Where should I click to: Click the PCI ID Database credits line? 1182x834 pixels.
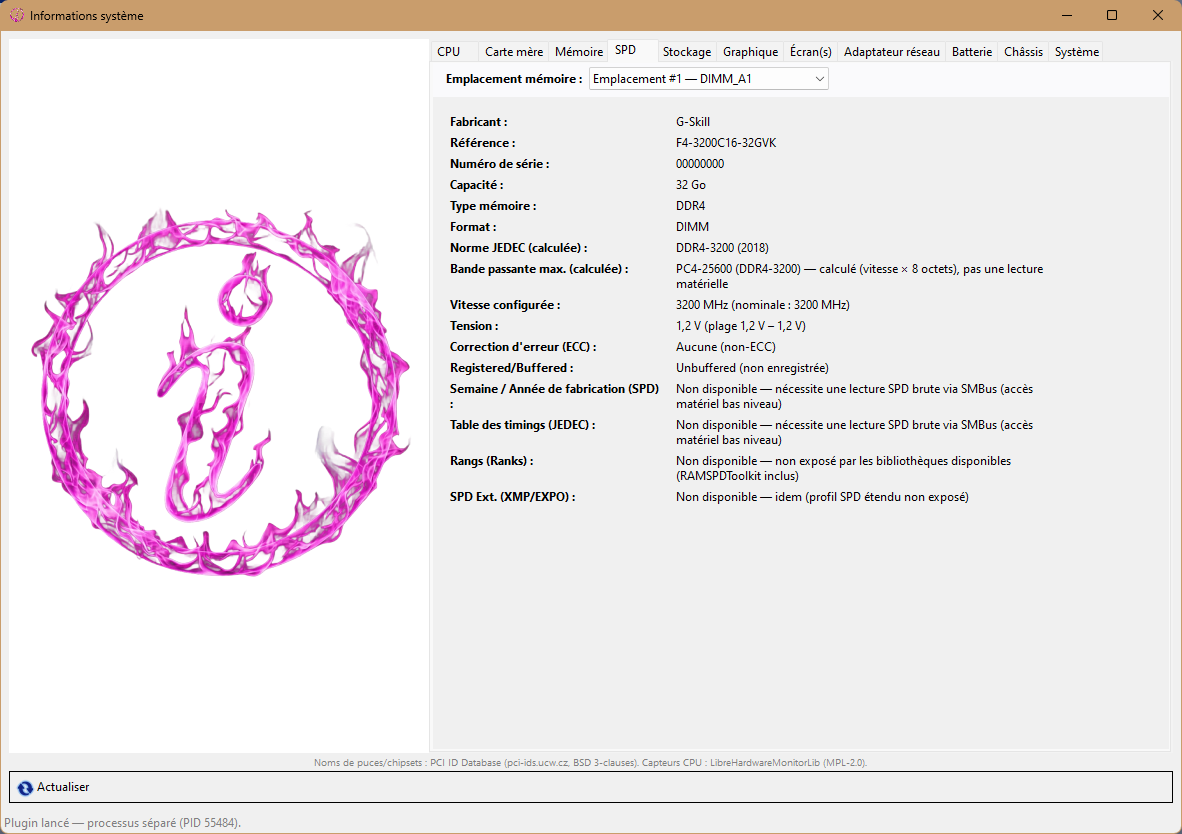590,762
